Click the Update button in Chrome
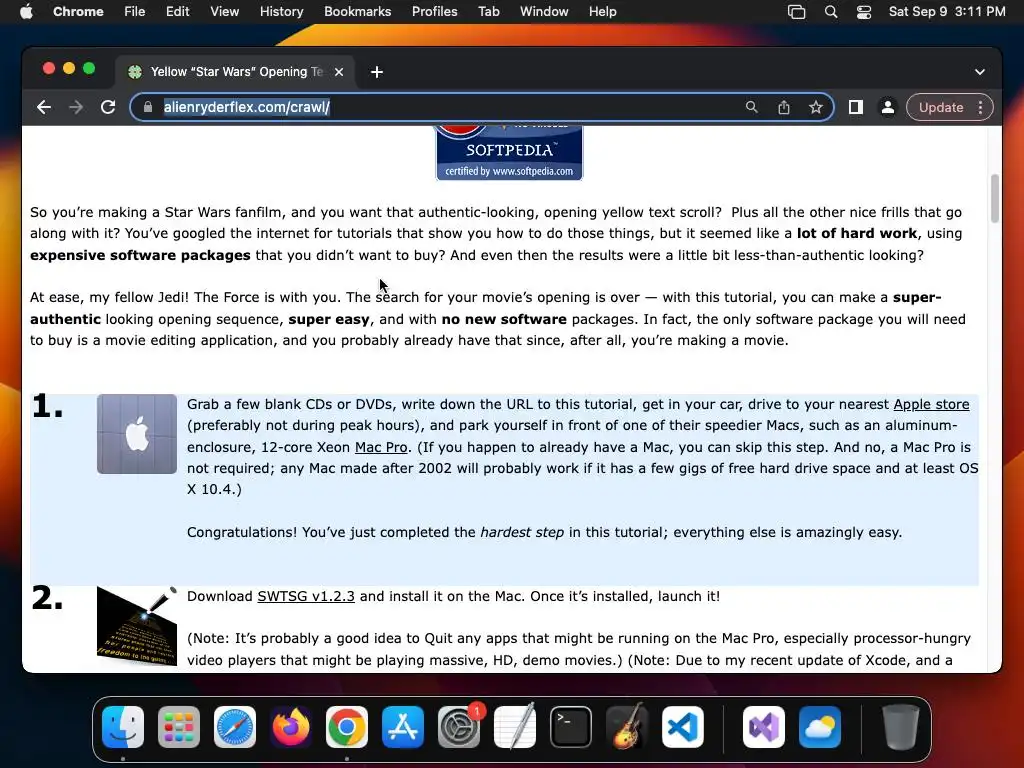Screen dimensions: 1024x768 (940, 107)
